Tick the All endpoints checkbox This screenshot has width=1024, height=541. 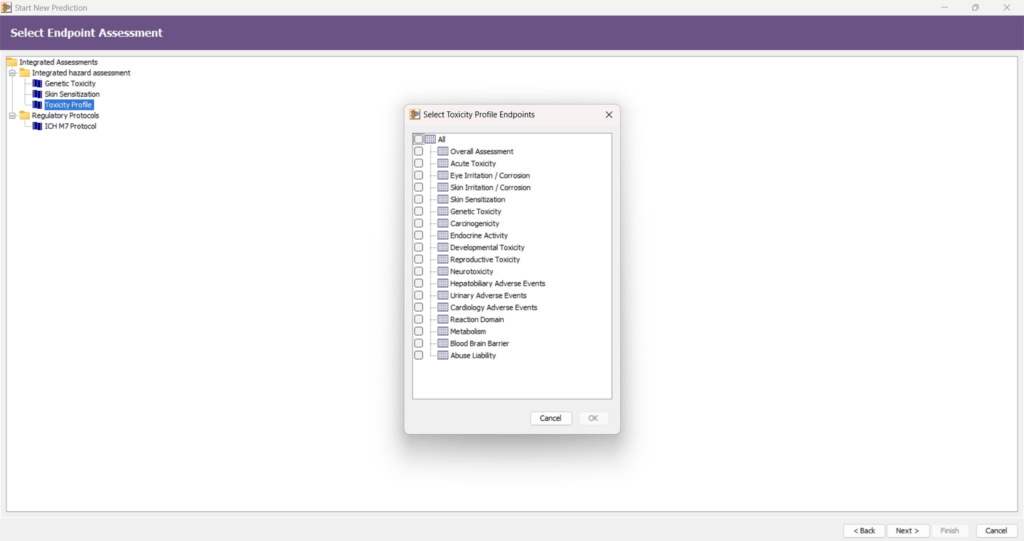point(418,139)
